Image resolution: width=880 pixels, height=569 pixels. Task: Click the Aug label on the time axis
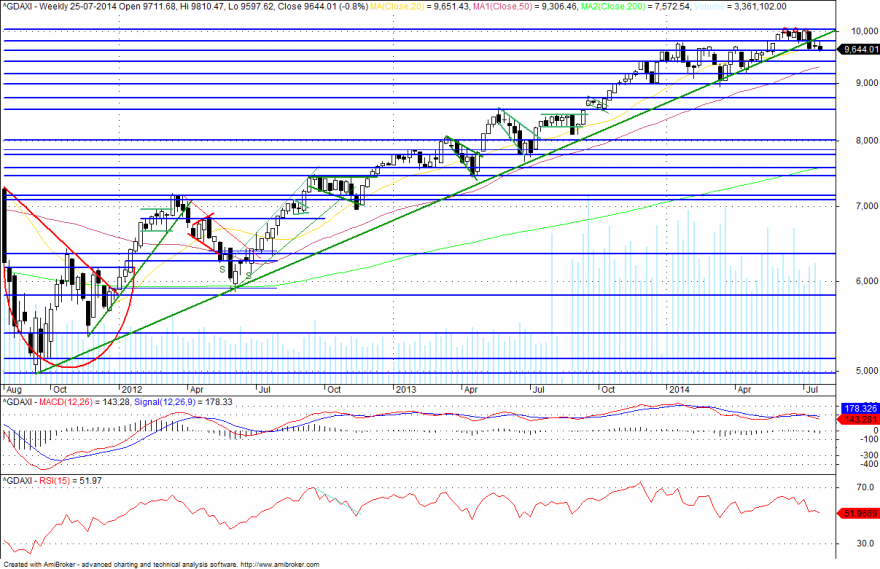(13, 389)
